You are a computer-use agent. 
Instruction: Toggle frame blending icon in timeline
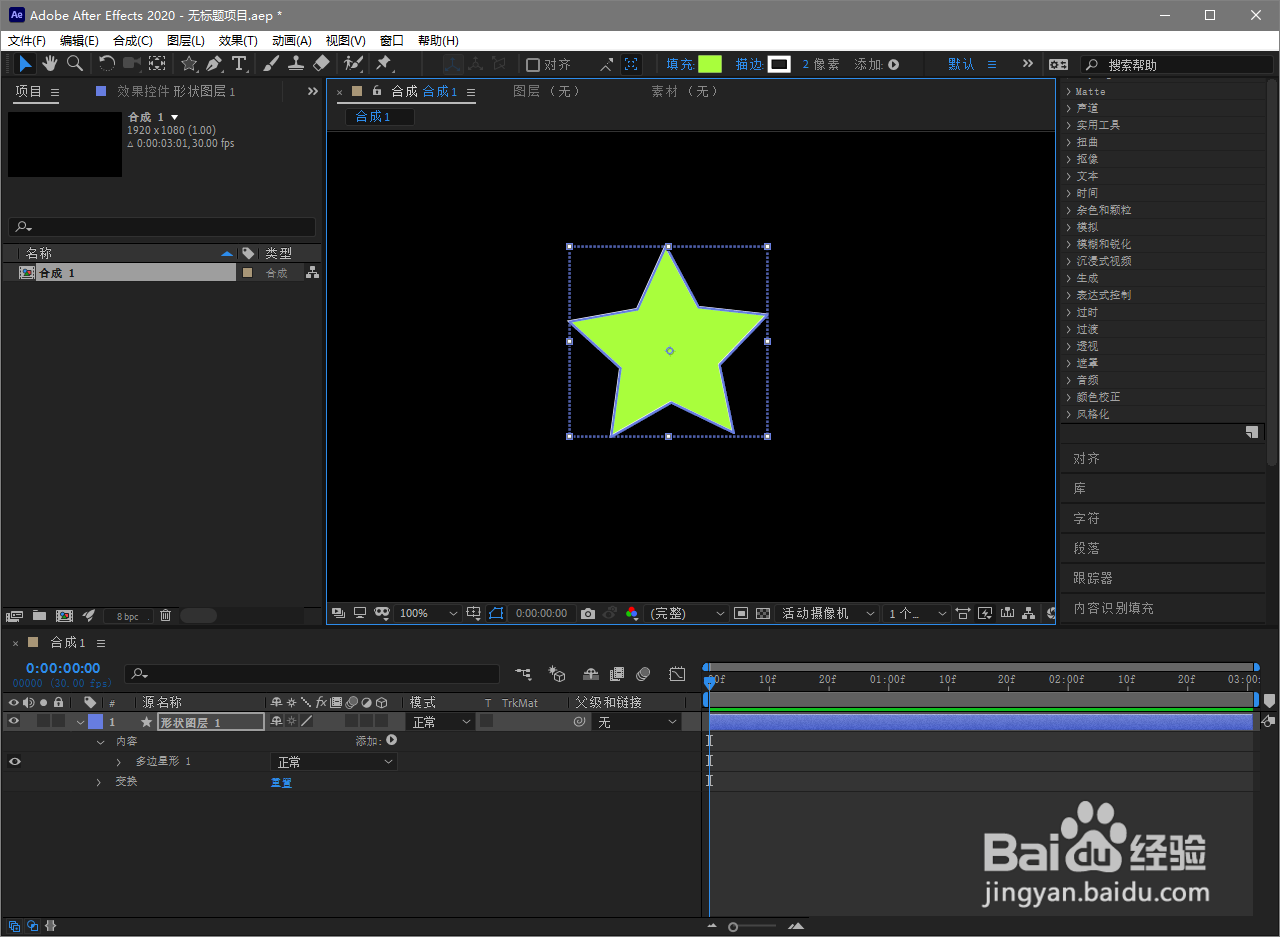617,675
